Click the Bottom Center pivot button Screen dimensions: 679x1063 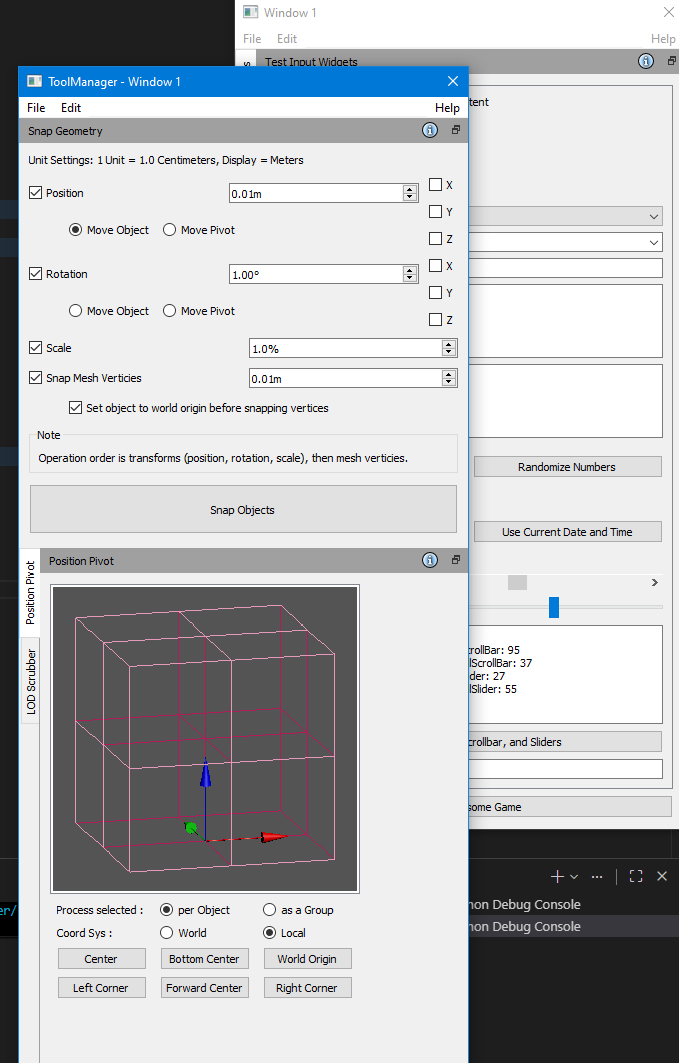pyautogui.click(x=204, y=959)
